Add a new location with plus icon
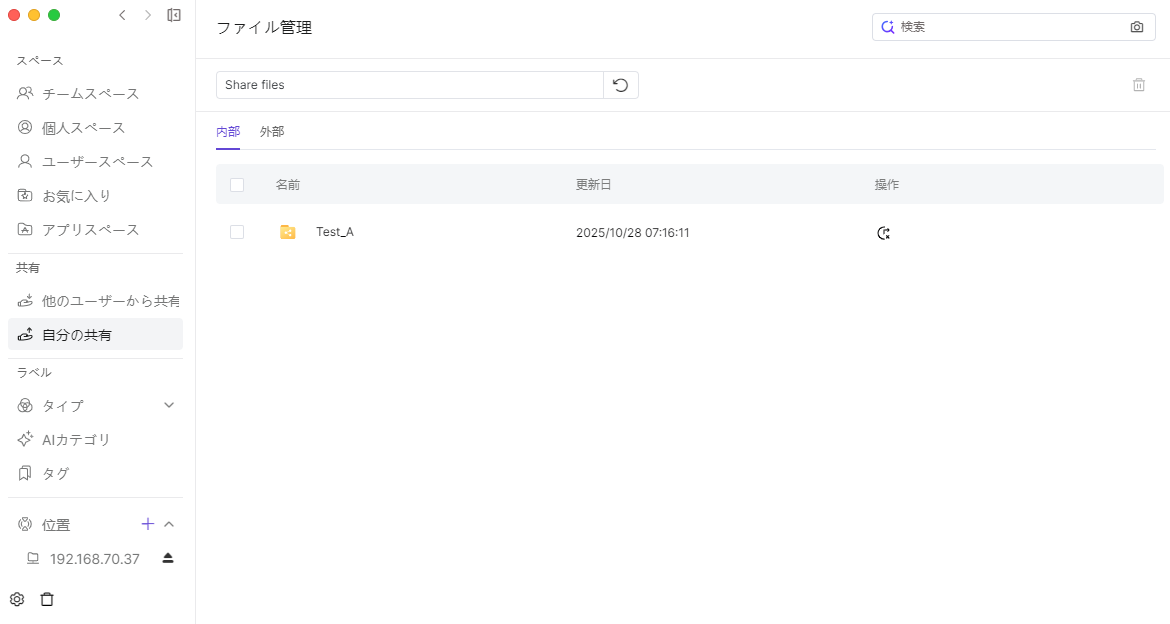Image resolution: width=1170 pixels, height=624 pixels. pyautogui.click(x=147, y=524)
